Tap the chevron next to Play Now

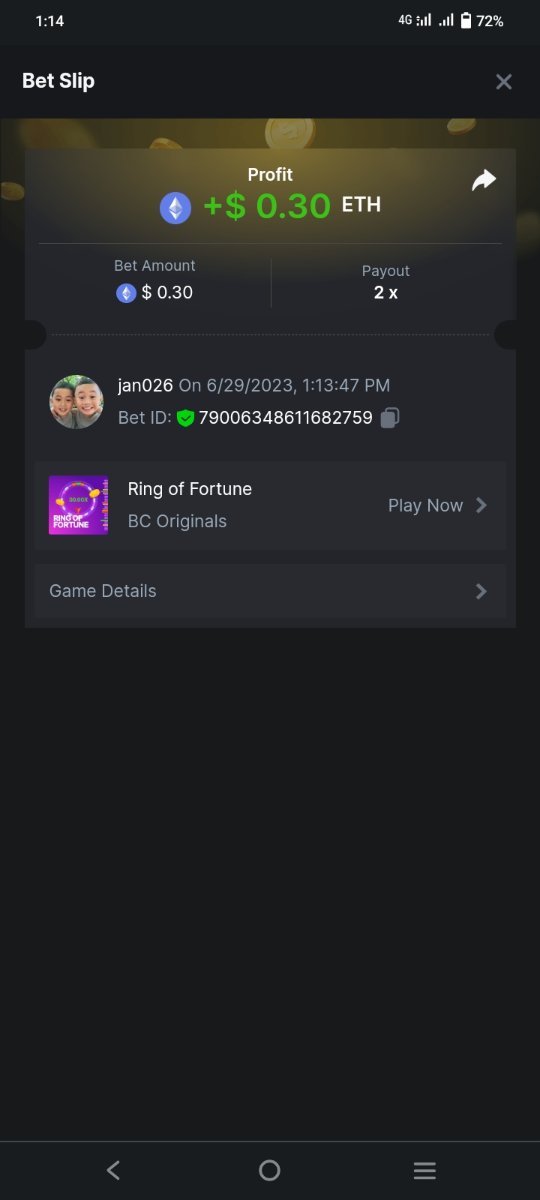click(481, 506)
